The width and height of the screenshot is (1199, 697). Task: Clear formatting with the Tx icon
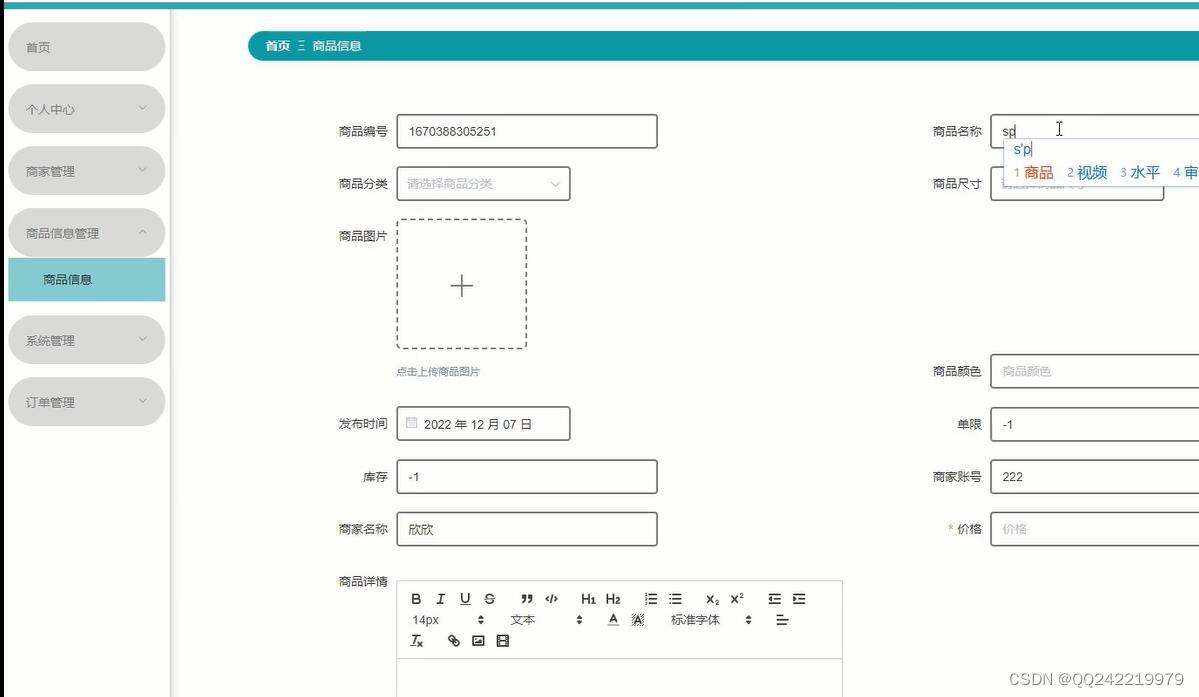[416, 640]
